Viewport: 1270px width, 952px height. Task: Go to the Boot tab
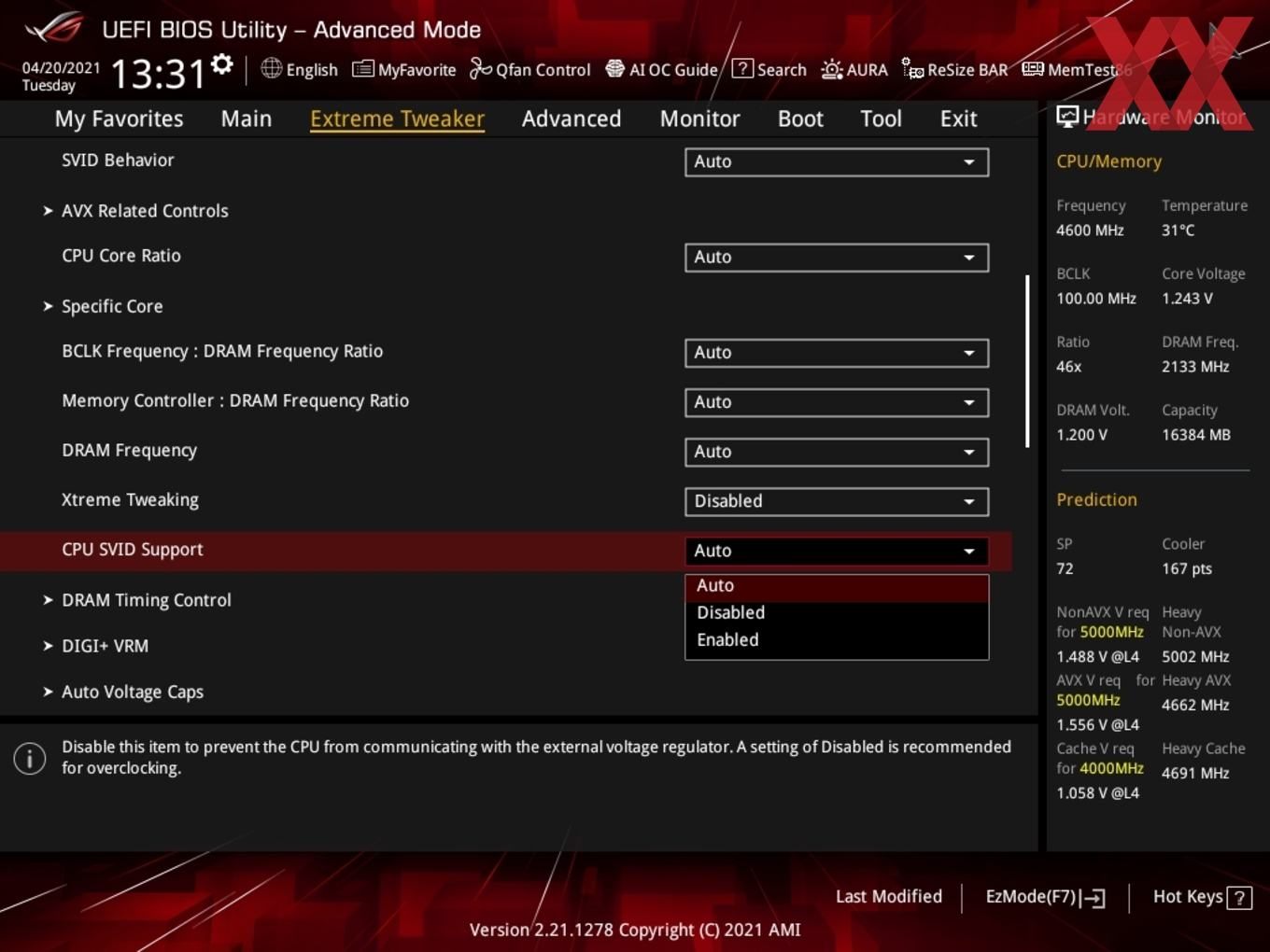click(x=800, y=119)
